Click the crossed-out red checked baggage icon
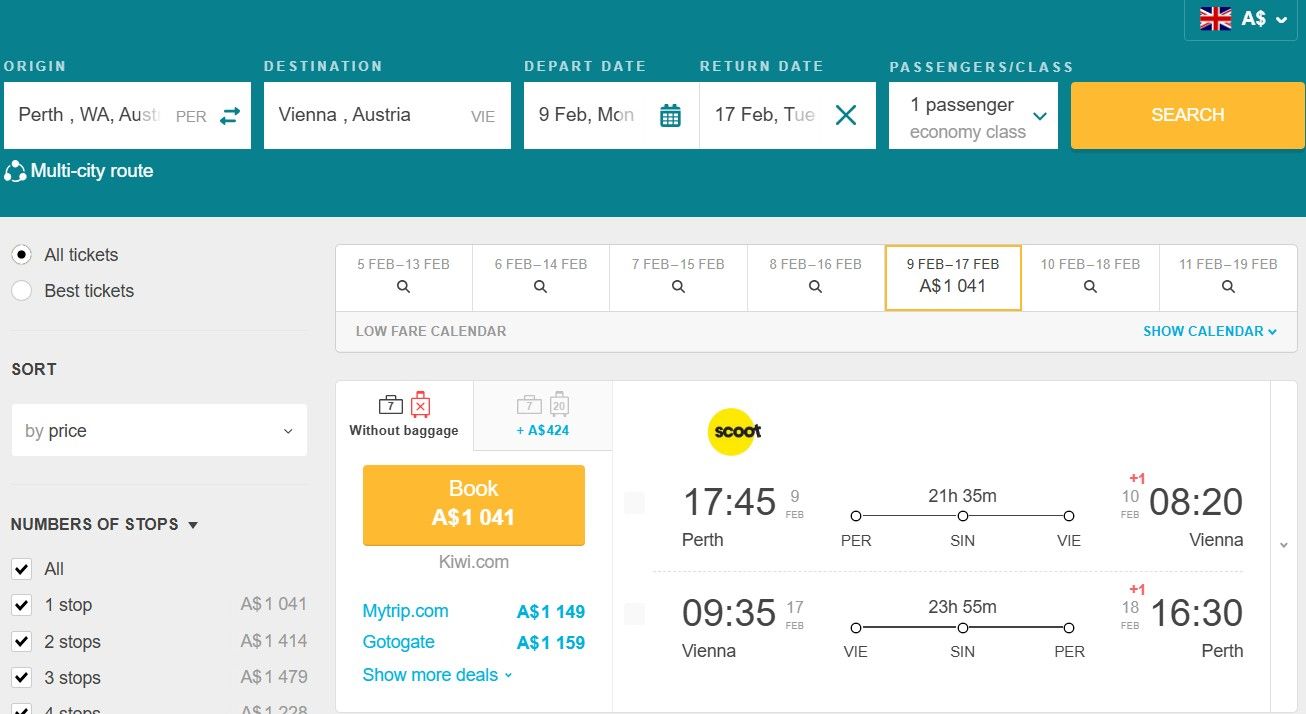 (x=419, y=405)
